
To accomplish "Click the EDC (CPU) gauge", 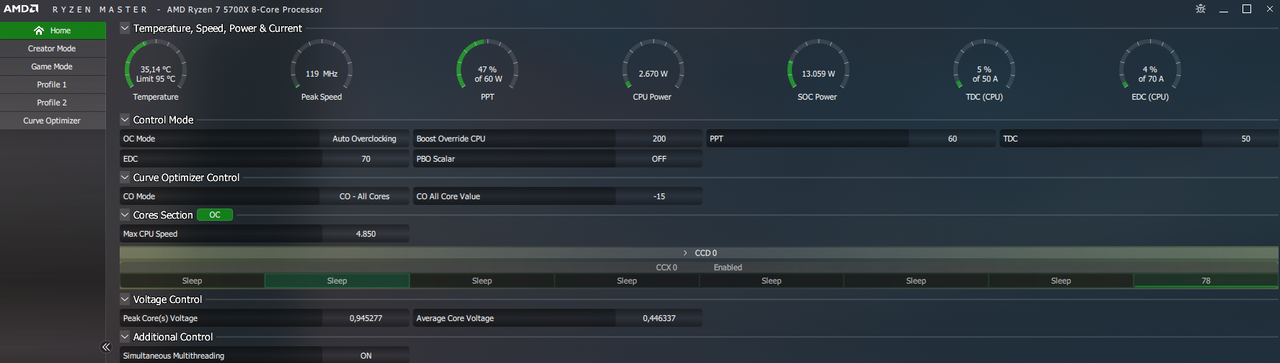I will 1150,70.
